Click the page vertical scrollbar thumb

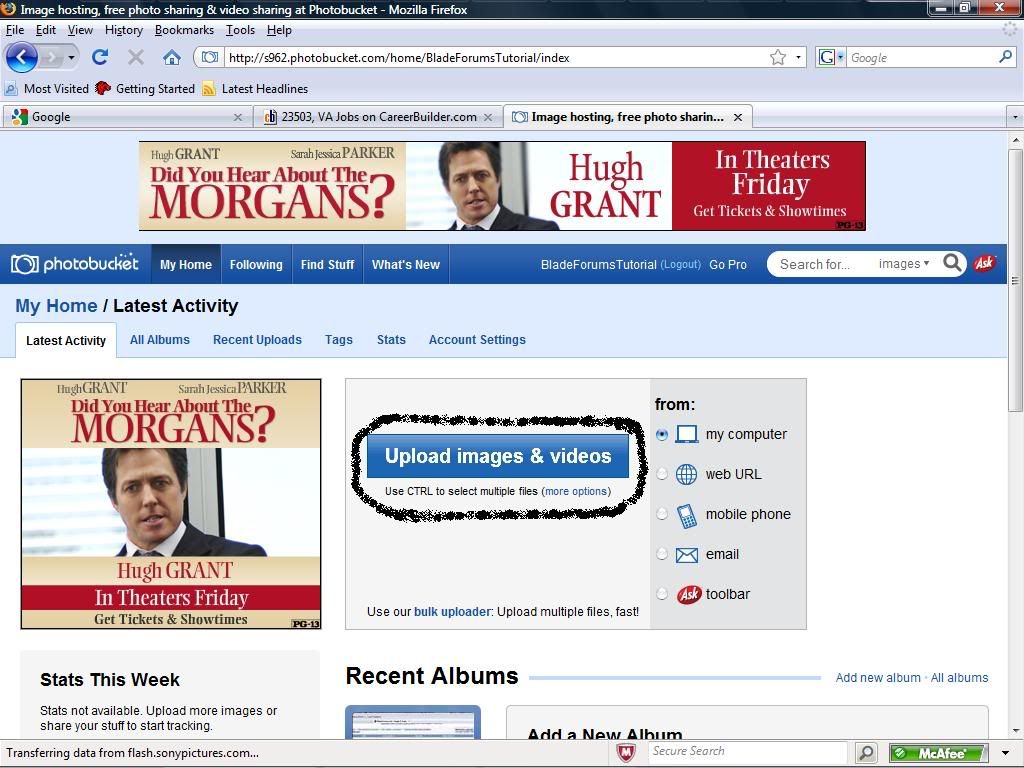click(x=1015, y=280)
